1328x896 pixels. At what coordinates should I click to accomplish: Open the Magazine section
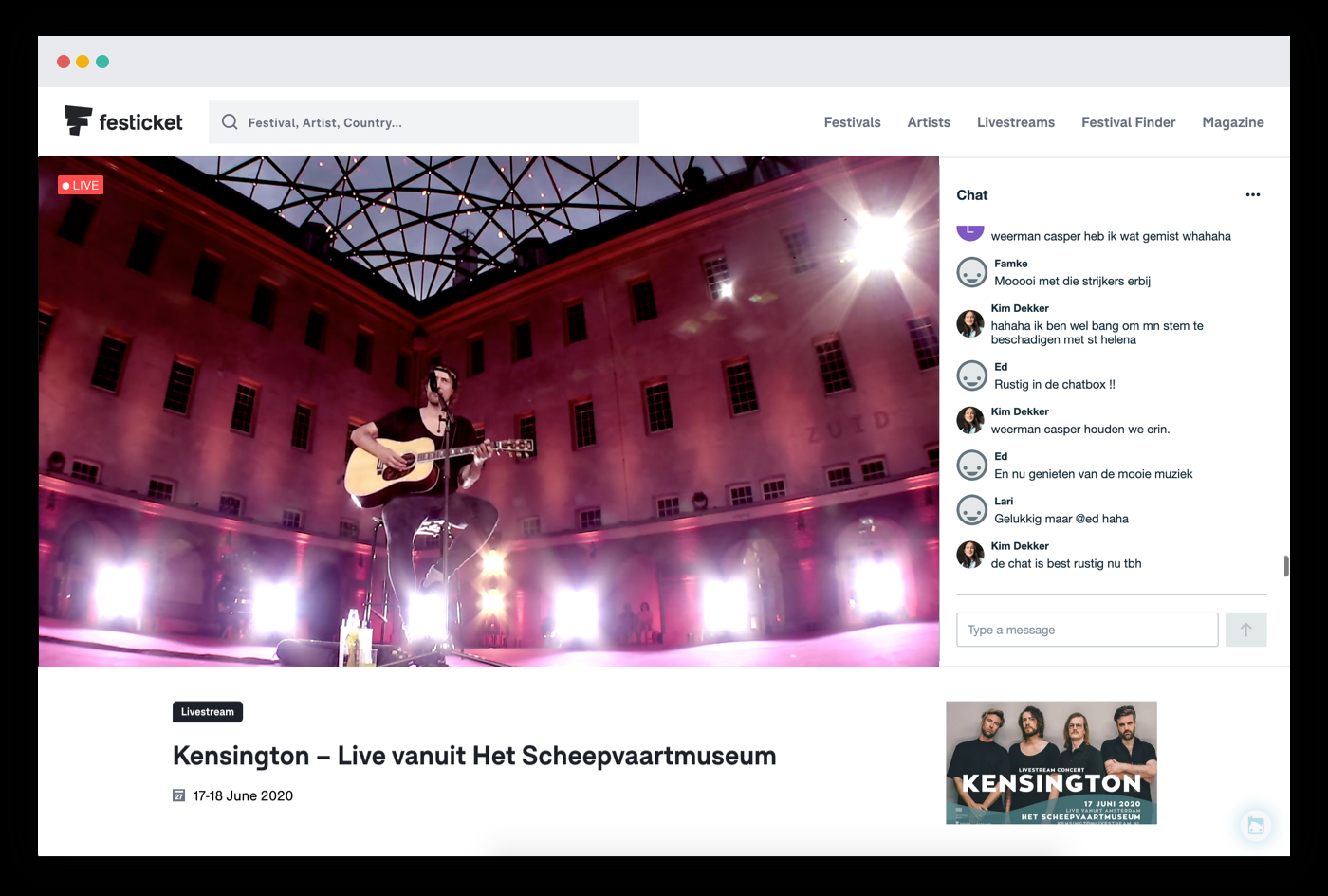tap(1232, 122)
